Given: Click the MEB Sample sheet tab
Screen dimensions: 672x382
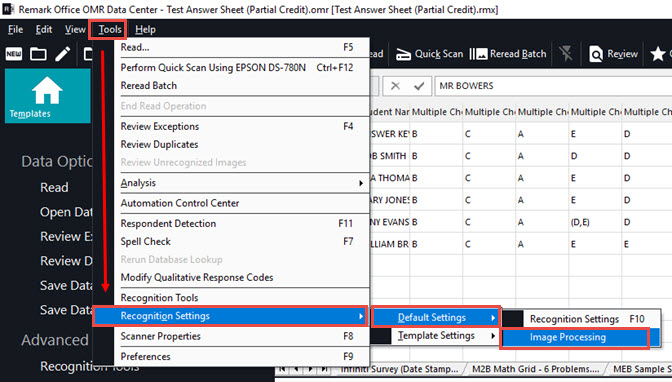Looking at the screenshot, I should pos(641,369).
